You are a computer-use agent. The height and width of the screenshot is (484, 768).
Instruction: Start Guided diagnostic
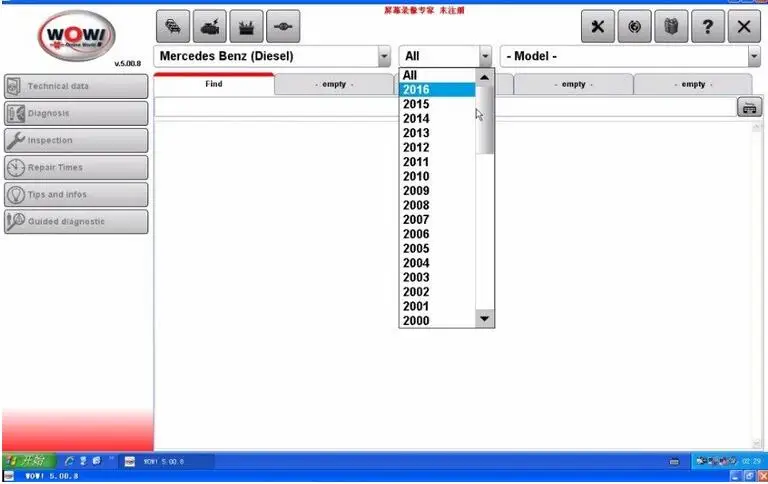[x=76, y=222]
